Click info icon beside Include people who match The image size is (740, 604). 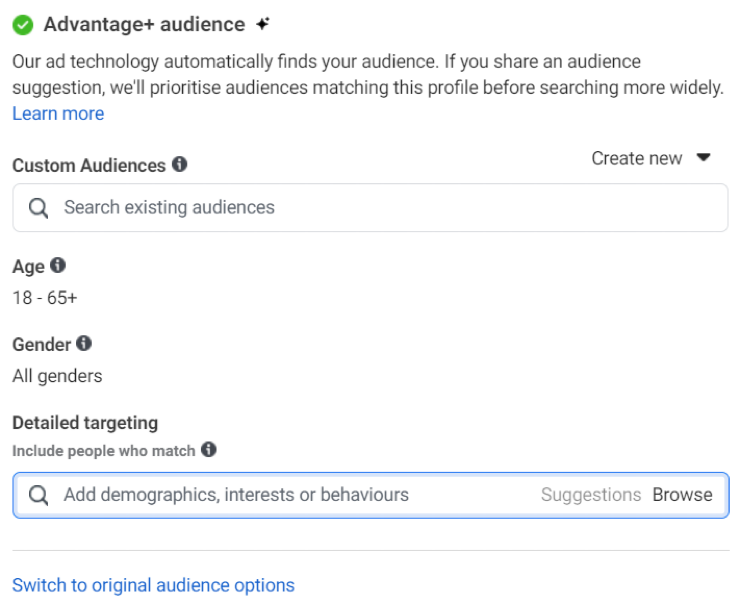(x=208, y=450)
